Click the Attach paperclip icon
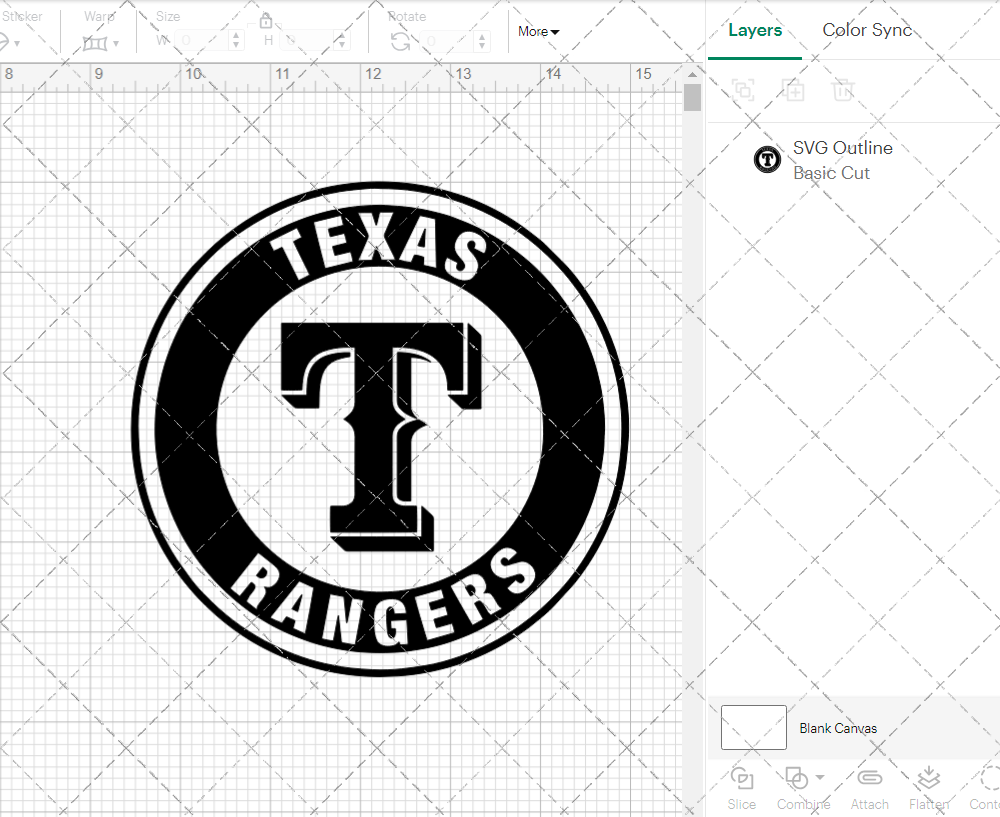Image resolution: width=1000 pixels, height=817 pixels. click(x=869, y=778)
